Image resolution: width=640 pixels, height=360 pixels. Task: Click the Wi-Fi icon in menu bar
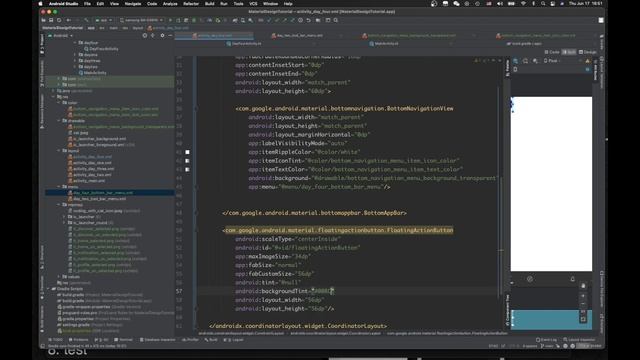click(x=523, y=4)
